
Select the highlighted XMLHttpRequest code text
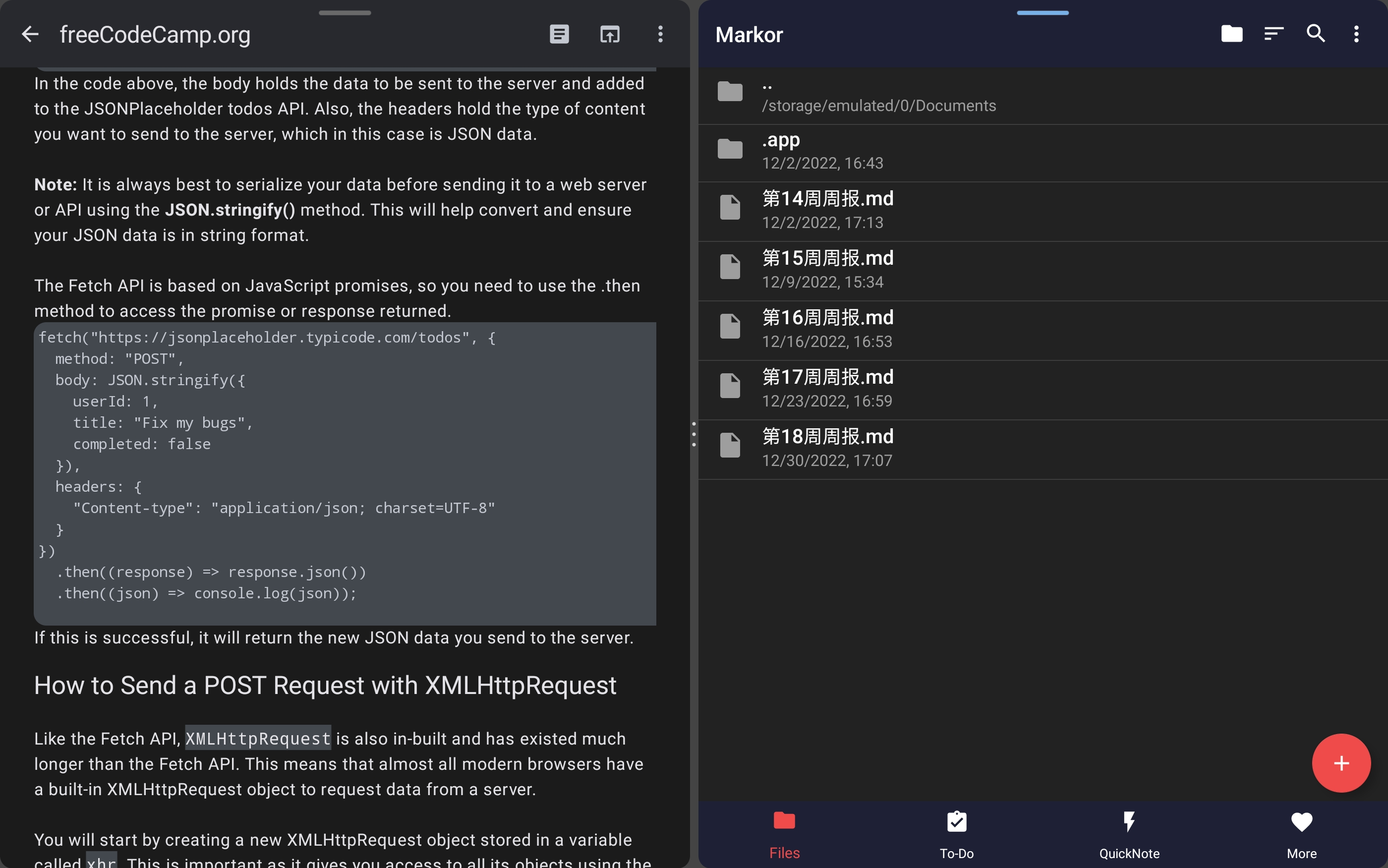[258, 739]
